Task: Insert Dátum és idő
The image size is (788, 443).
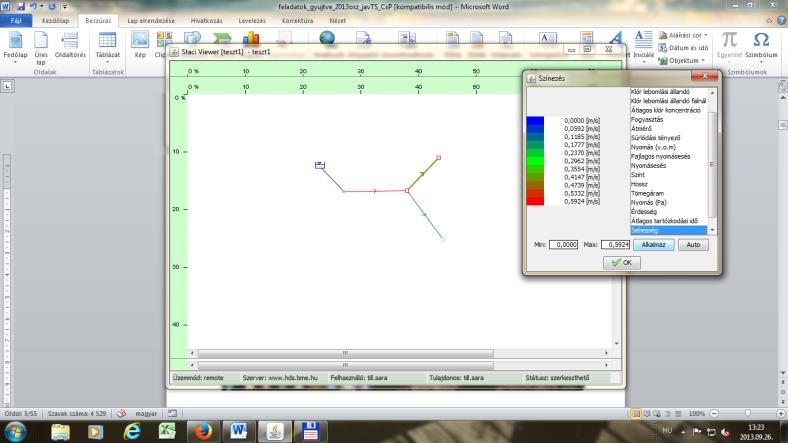Action: 683,48
